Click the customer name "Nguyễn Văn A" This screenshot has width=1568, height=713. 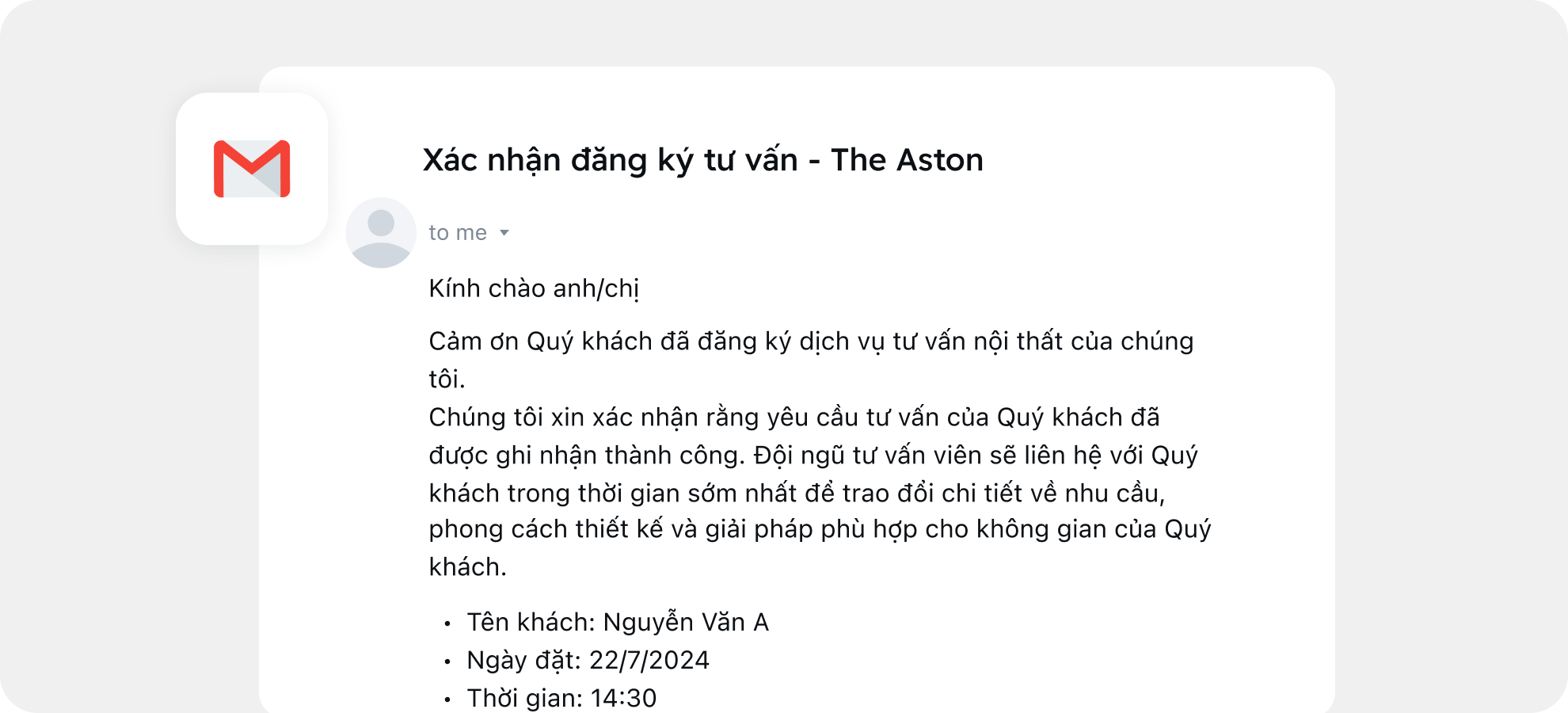(686, 623)
